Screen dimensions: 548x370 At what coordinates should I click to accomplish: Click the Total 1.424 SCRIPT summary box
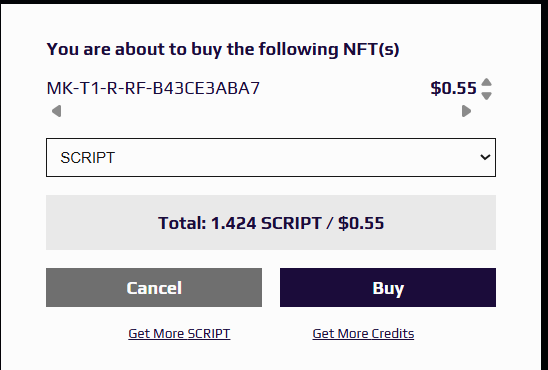pyautogui.click(x=271, y=223)
